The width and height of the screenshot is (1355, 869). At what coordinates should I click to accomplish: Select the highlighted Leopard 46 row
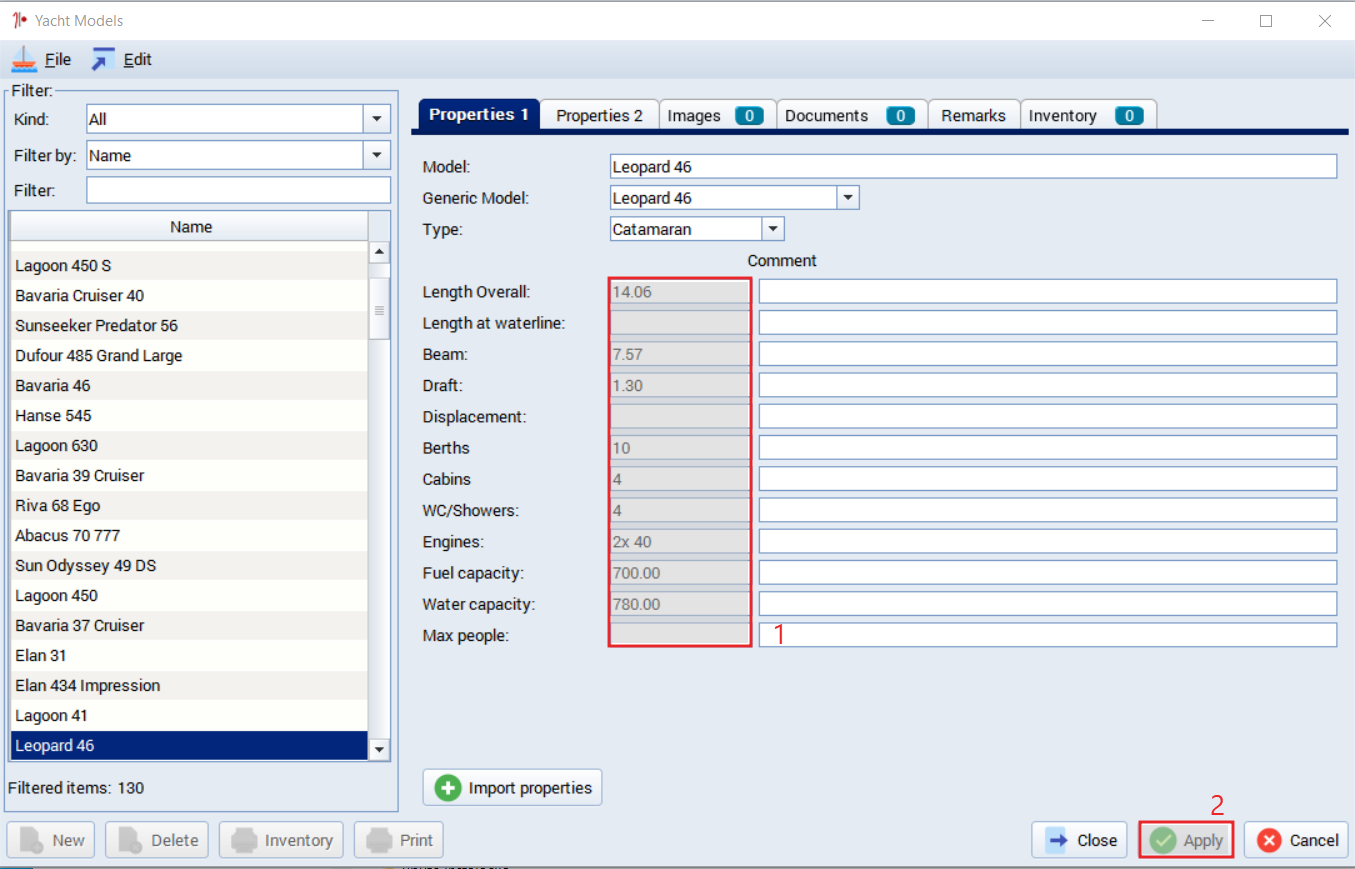pos(189,746)
